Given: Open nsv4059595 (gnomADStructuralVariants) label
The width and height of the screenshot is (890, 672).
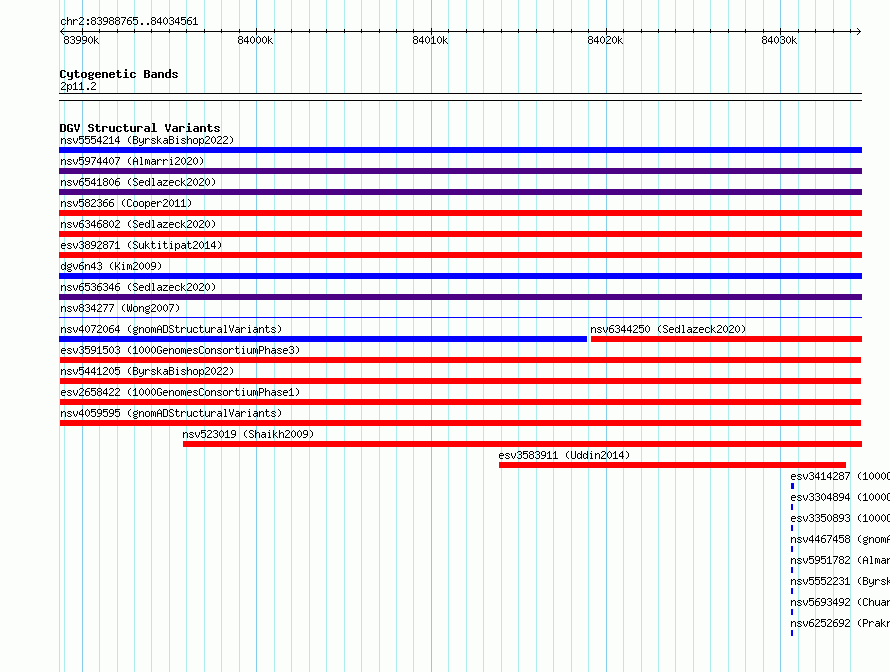Looking at the screenshot, I should tap(171, 413).
